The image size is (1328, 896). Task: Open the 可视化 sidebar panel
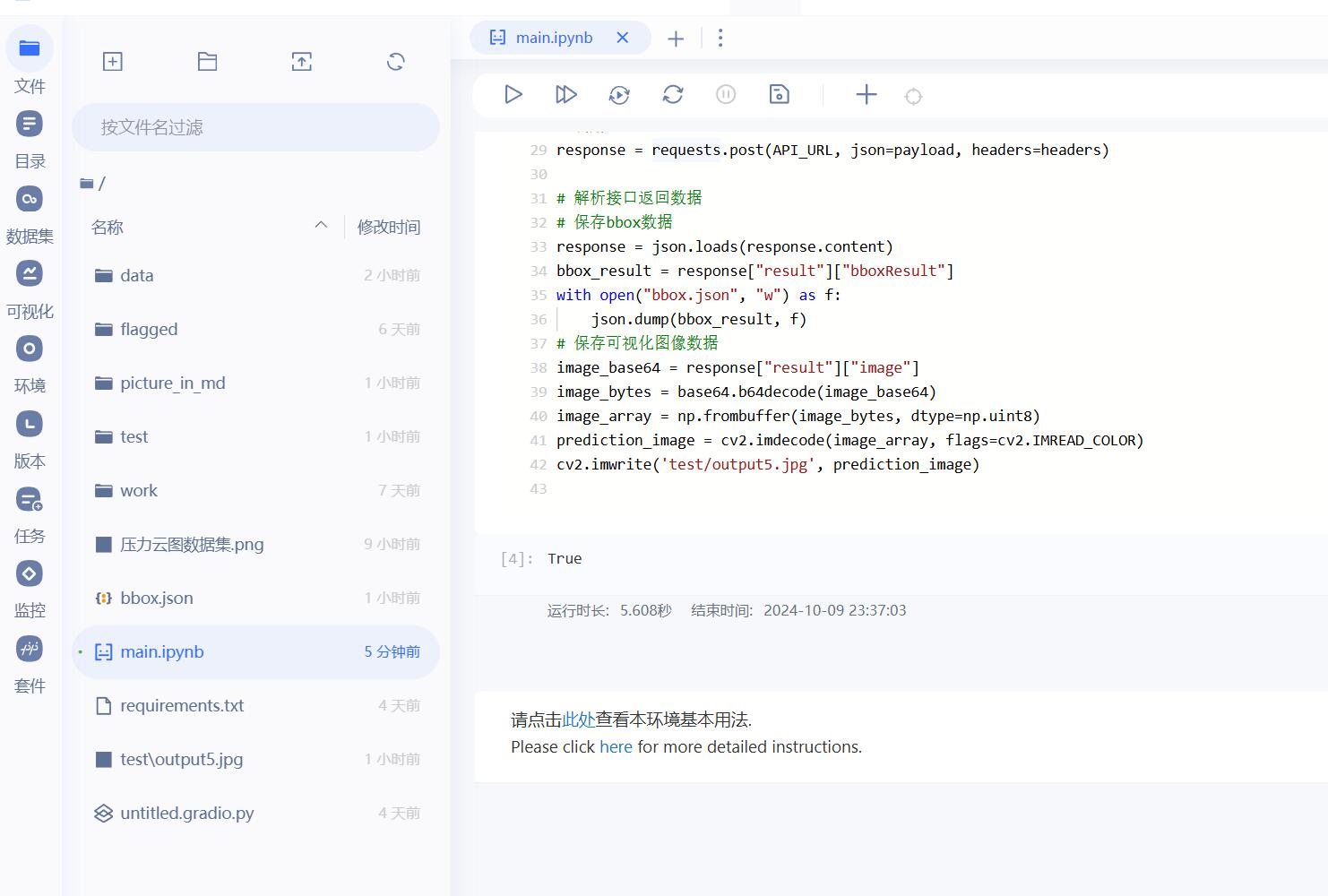tap(30, 289)
